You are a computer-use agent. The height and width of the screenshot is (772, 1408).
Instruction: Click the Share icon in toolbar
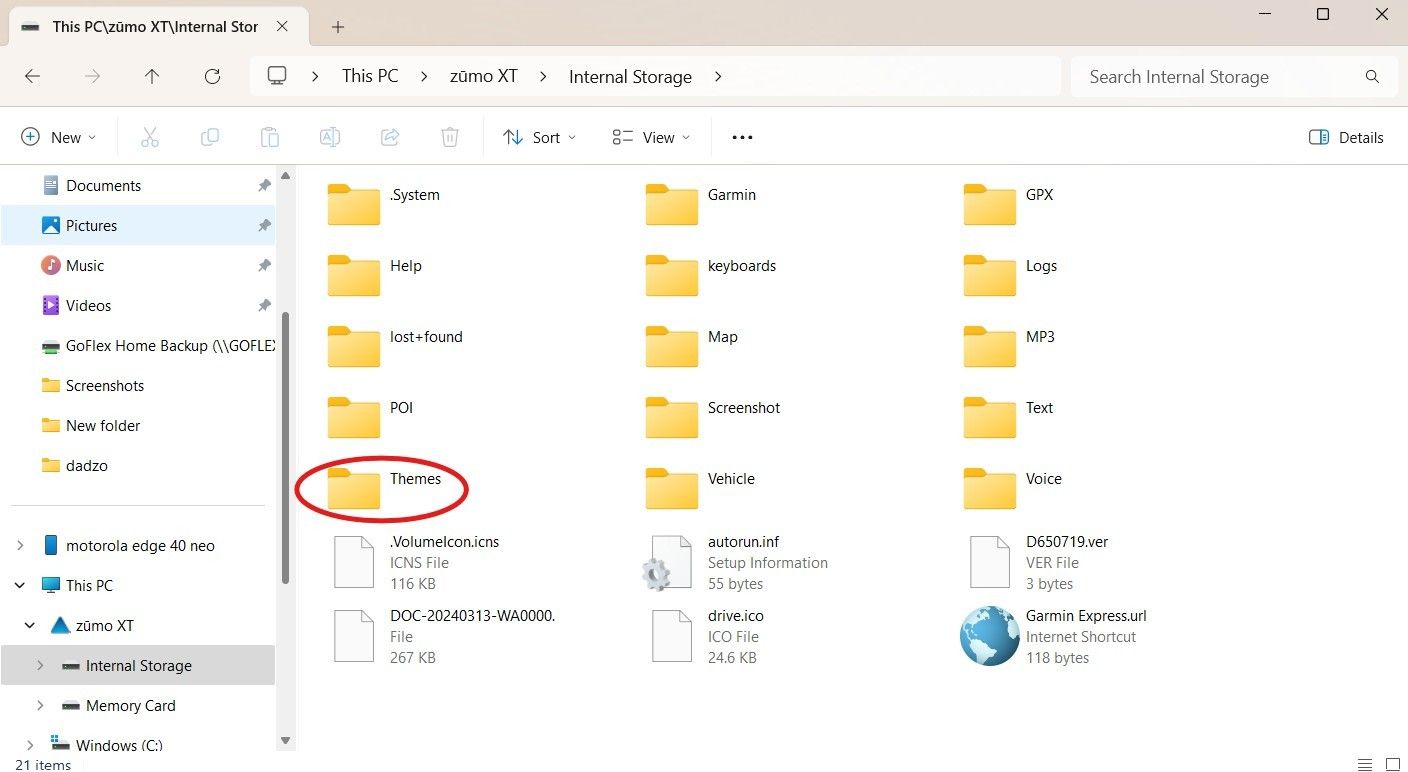pyautogui.click(x=390, y=137)
